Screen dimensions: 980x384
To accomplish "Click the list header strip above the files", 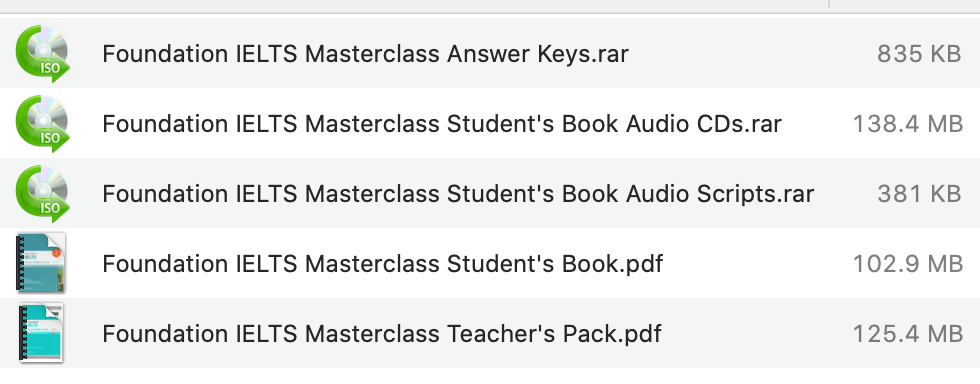I will (x=490, y=6).
